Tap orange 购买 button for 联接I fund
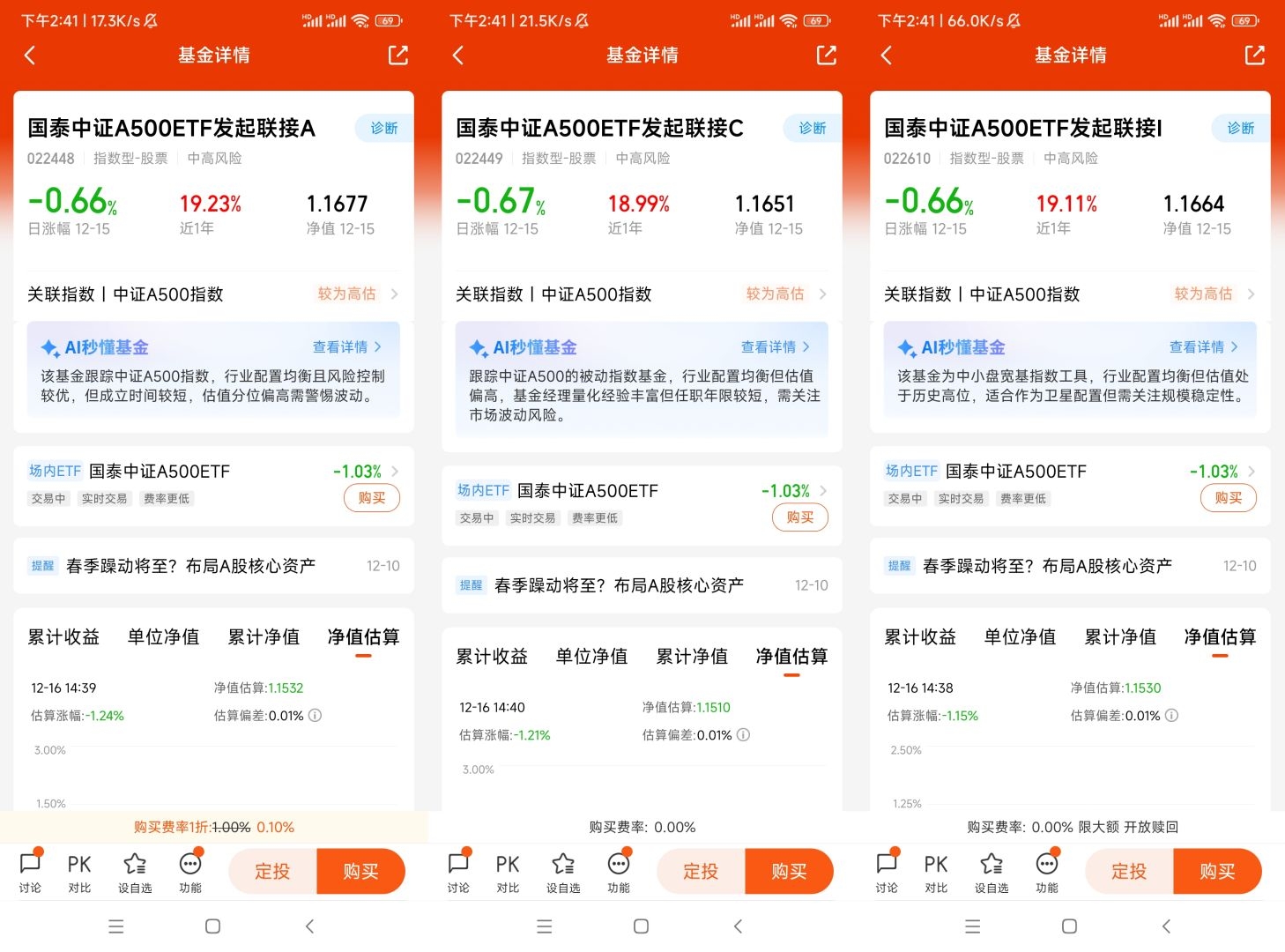This screenshot has width=1285, height=952. [1217, 872]
